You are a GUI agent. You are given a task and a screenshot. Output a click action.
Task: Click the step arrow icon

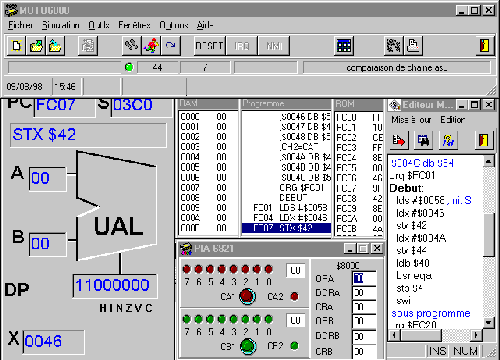[171, 45]
